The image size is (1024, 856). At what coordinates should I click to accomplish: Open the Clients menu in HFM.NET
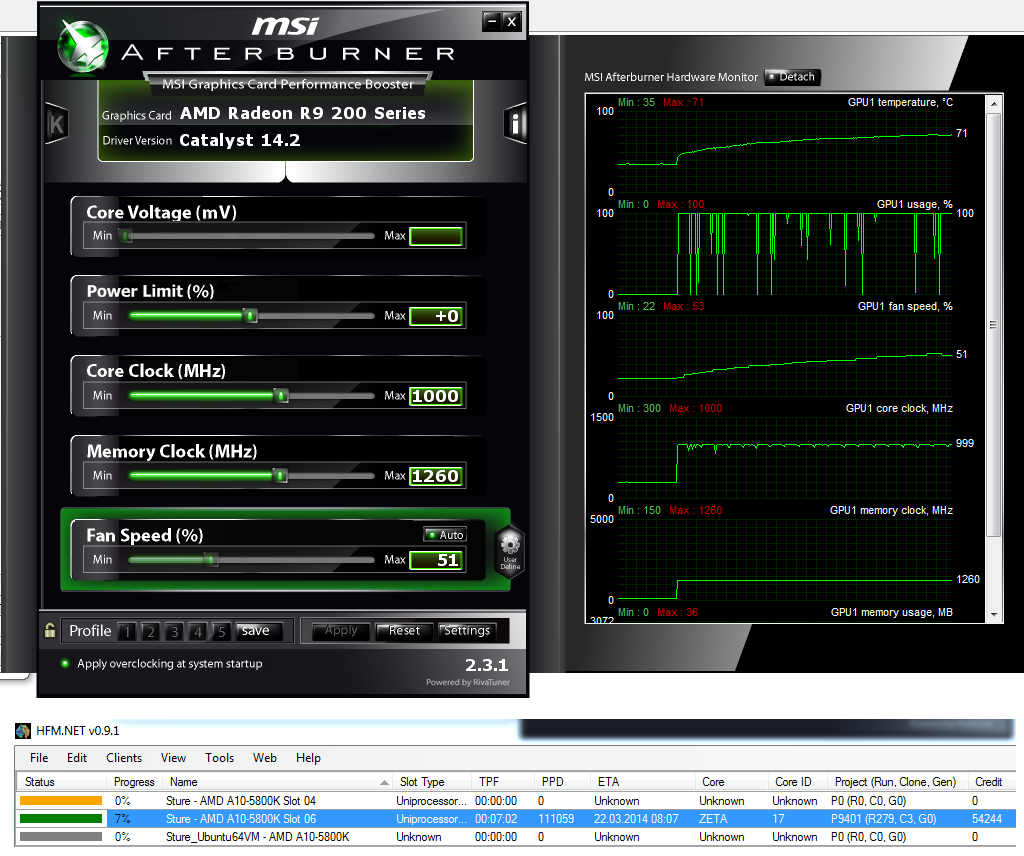[x=124, y=758]
